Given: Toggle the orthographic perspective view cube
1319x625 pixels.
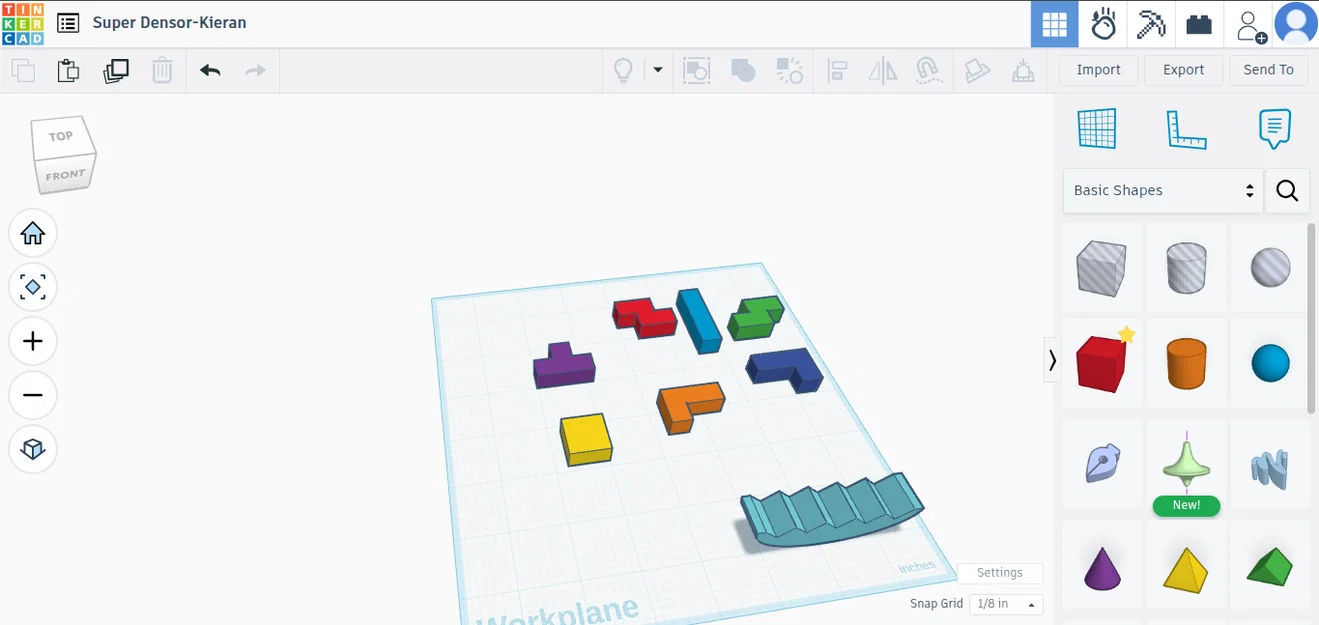Looking at the screenshot, I should tap(33, 450).
